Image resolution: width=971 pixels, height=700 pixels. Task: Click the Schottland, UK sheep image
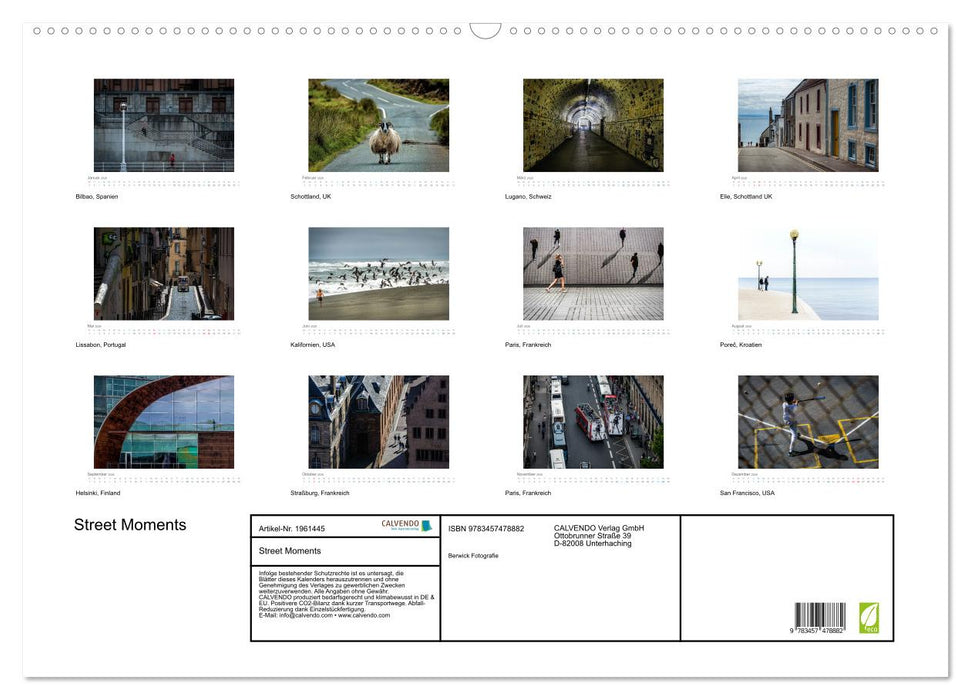(x=378, y=124)
